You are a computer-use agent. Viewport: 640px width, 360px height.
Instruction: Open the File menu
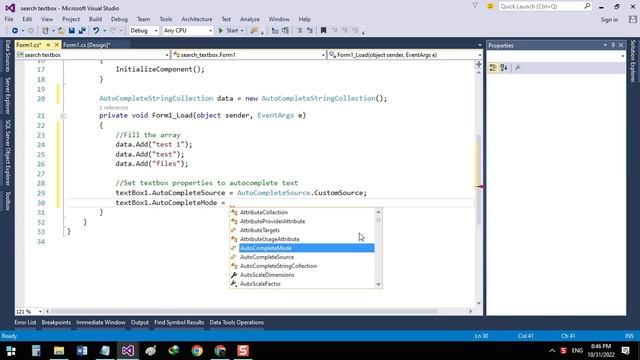9,19
